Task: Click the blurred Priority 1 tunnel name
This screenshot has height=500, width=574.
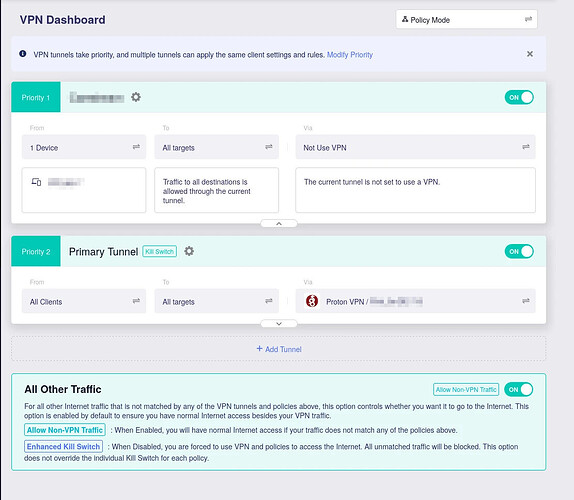Action: tap(97, 97)
